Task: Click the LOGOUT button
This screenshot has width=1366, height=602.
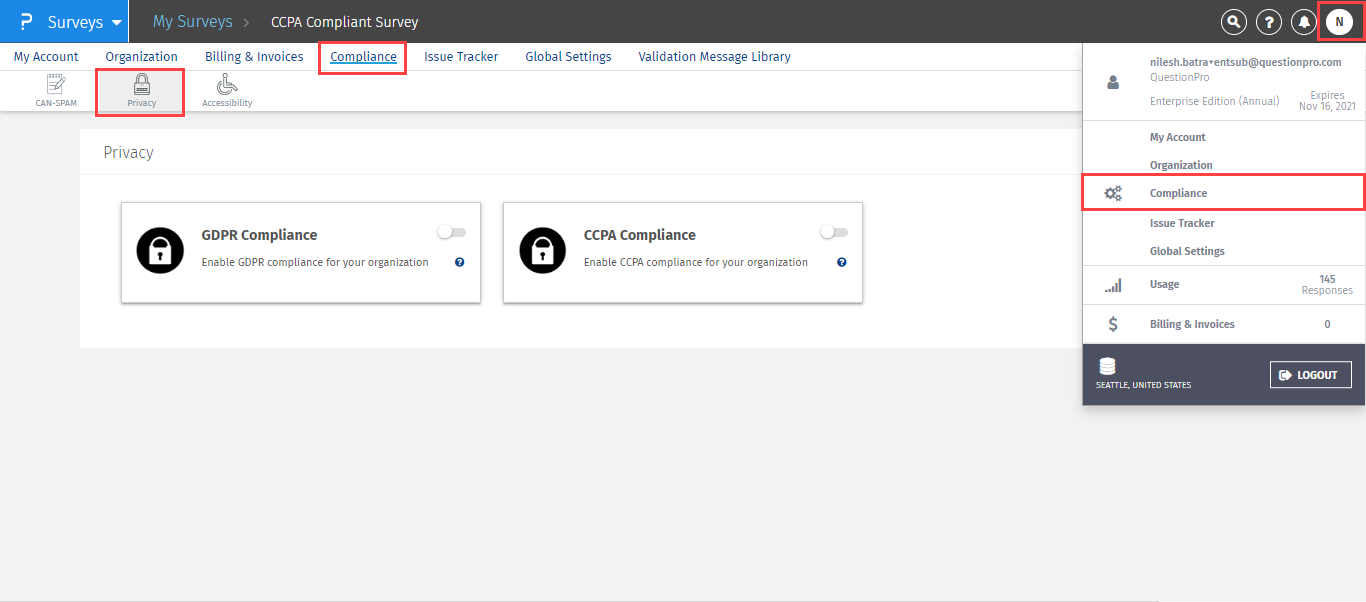Action: [1310, 375]
